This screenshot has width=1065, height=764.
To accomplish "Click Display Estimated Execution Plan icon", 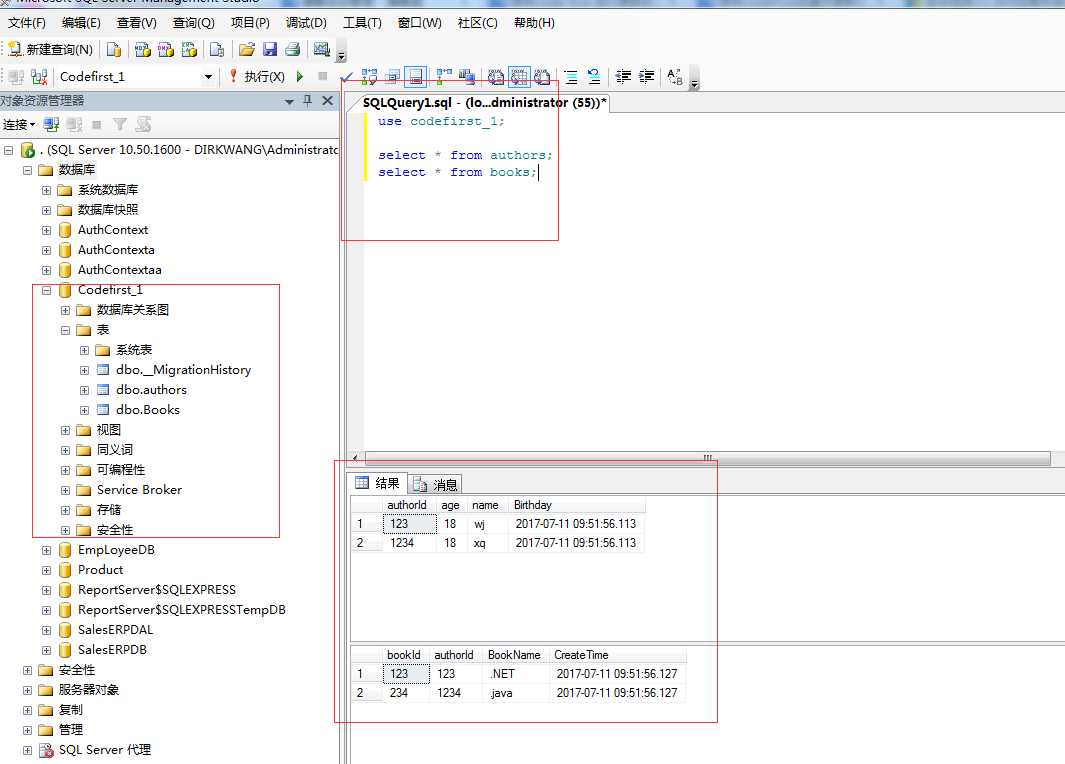I will point(369,77).
